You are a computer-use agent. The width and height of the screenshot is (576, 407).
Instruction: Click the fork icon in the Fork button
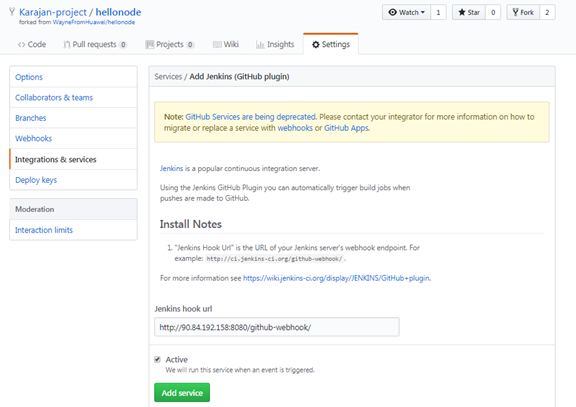pyautogui.click(x=515, y=12)
